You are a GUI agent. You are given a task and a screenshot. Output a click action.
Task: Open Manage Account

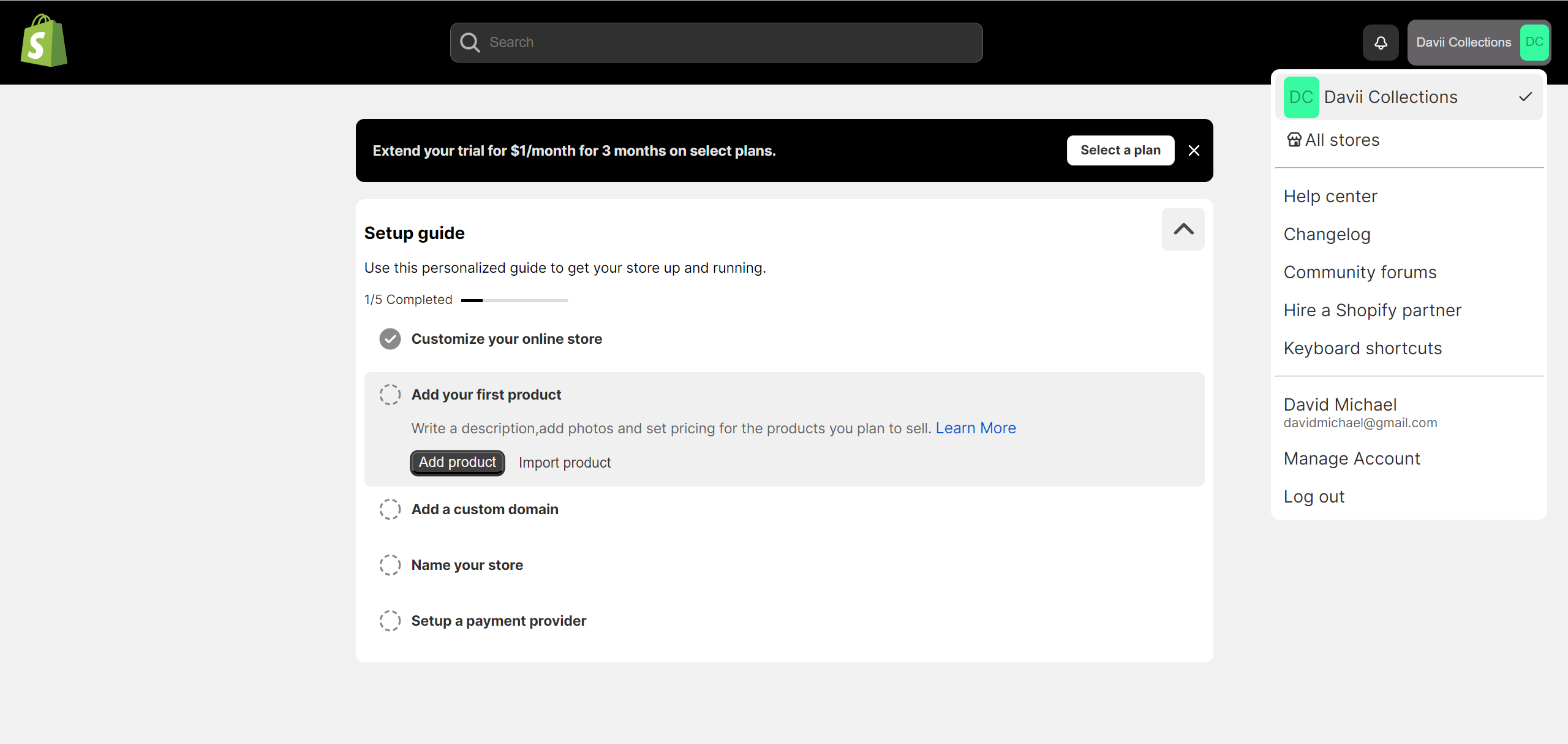(x=1352, y=458)
